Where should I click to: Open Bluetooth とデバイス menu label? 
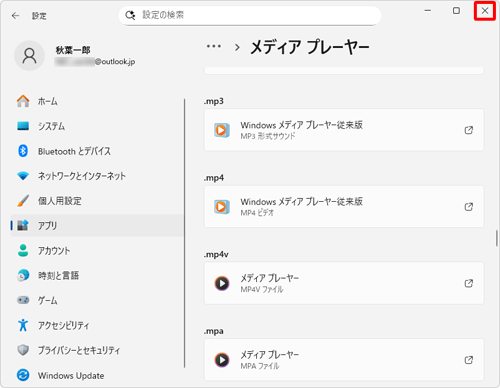click(74, 151)
